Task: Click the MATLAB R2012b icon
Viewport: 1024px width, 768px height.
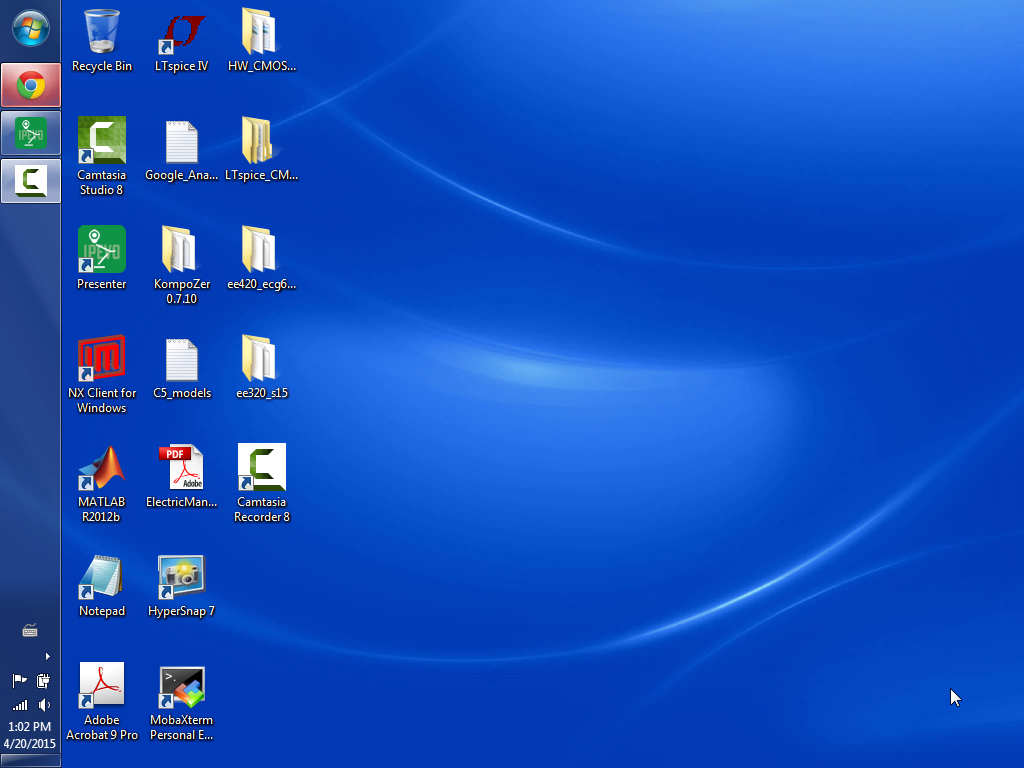Action: pos(102,468)
